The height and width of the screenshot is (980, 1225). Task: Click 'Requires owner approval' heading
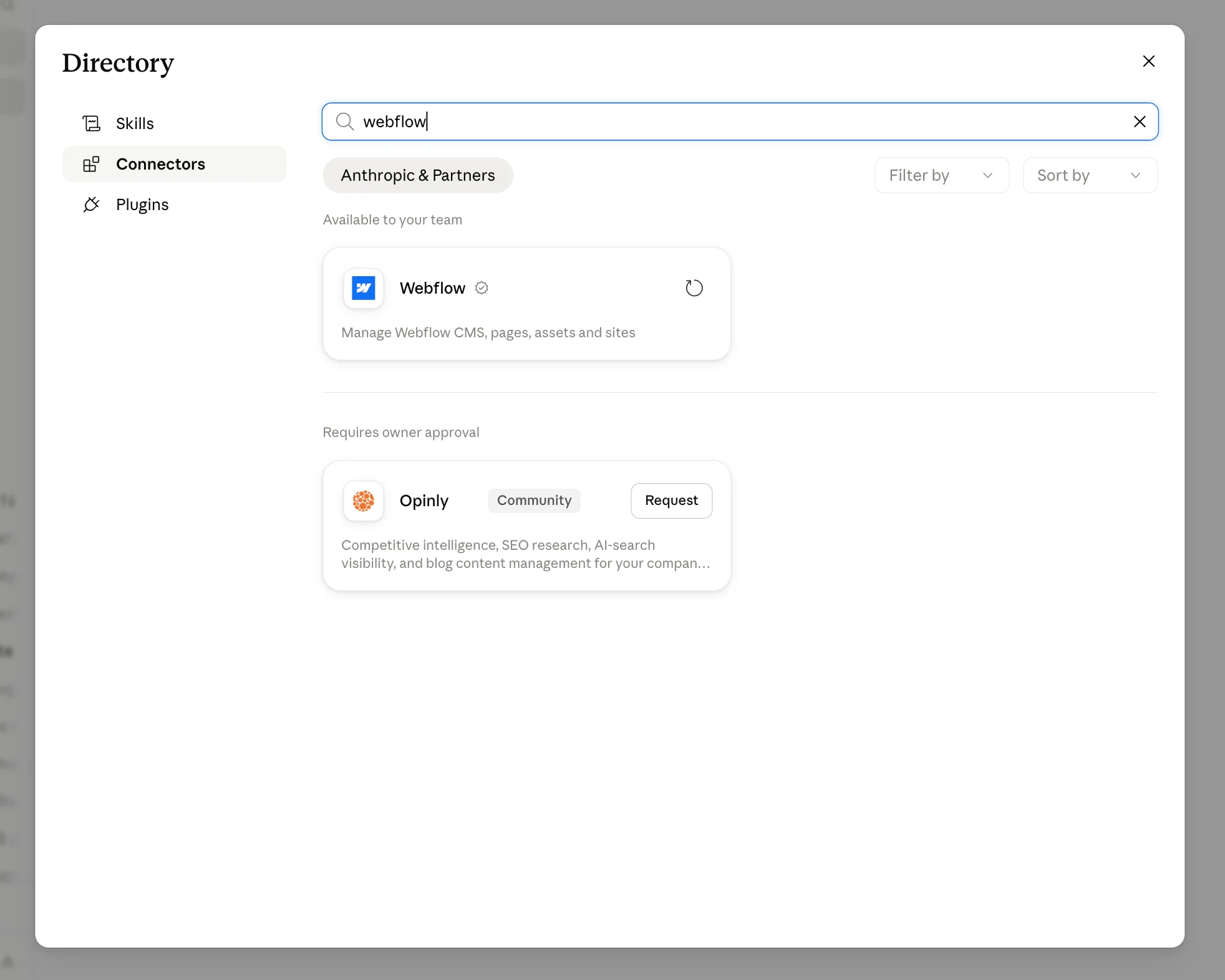(401, 433)
